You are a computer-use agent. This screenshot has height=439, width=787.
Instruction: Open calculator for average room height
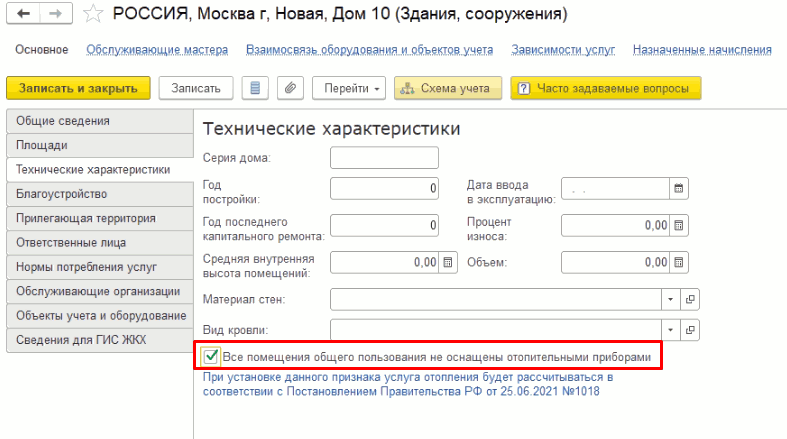pos(449,262)
